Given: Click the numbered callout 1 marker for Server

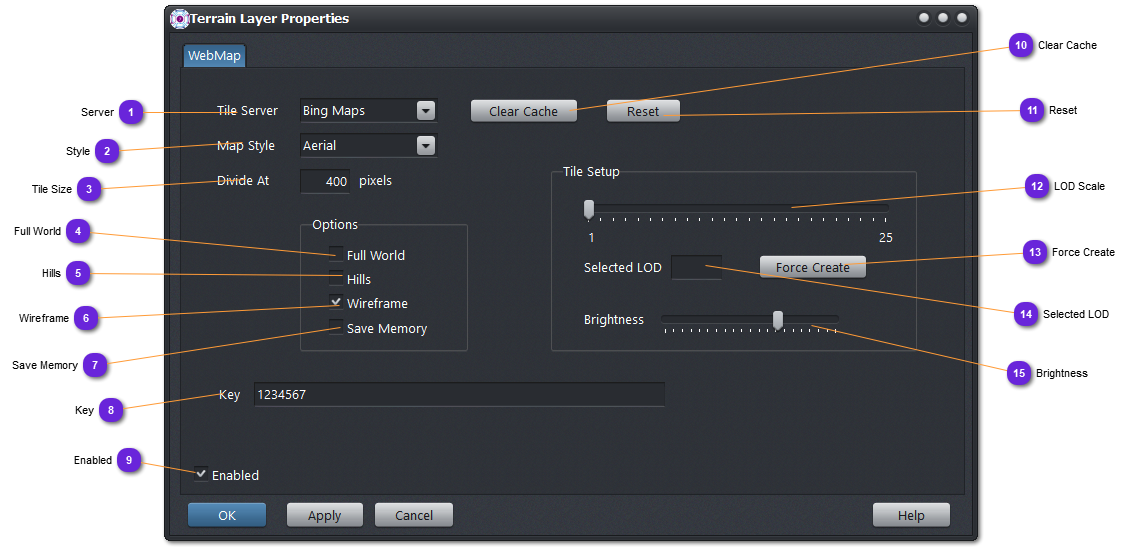Looking at the screenshot, I should pyautogui.click(x=130, y=112).
